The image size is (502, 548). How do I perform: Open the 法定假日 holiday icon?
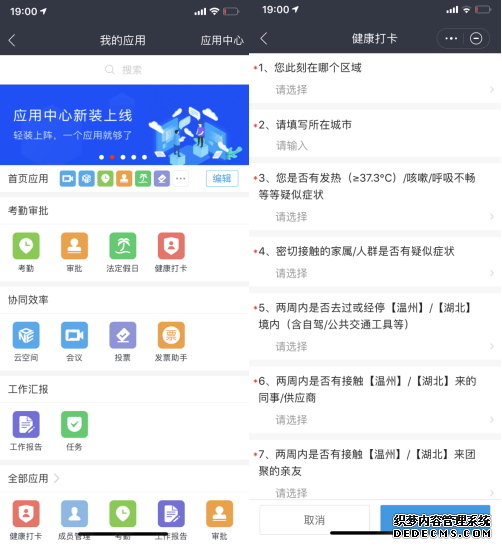coord(122,246)
